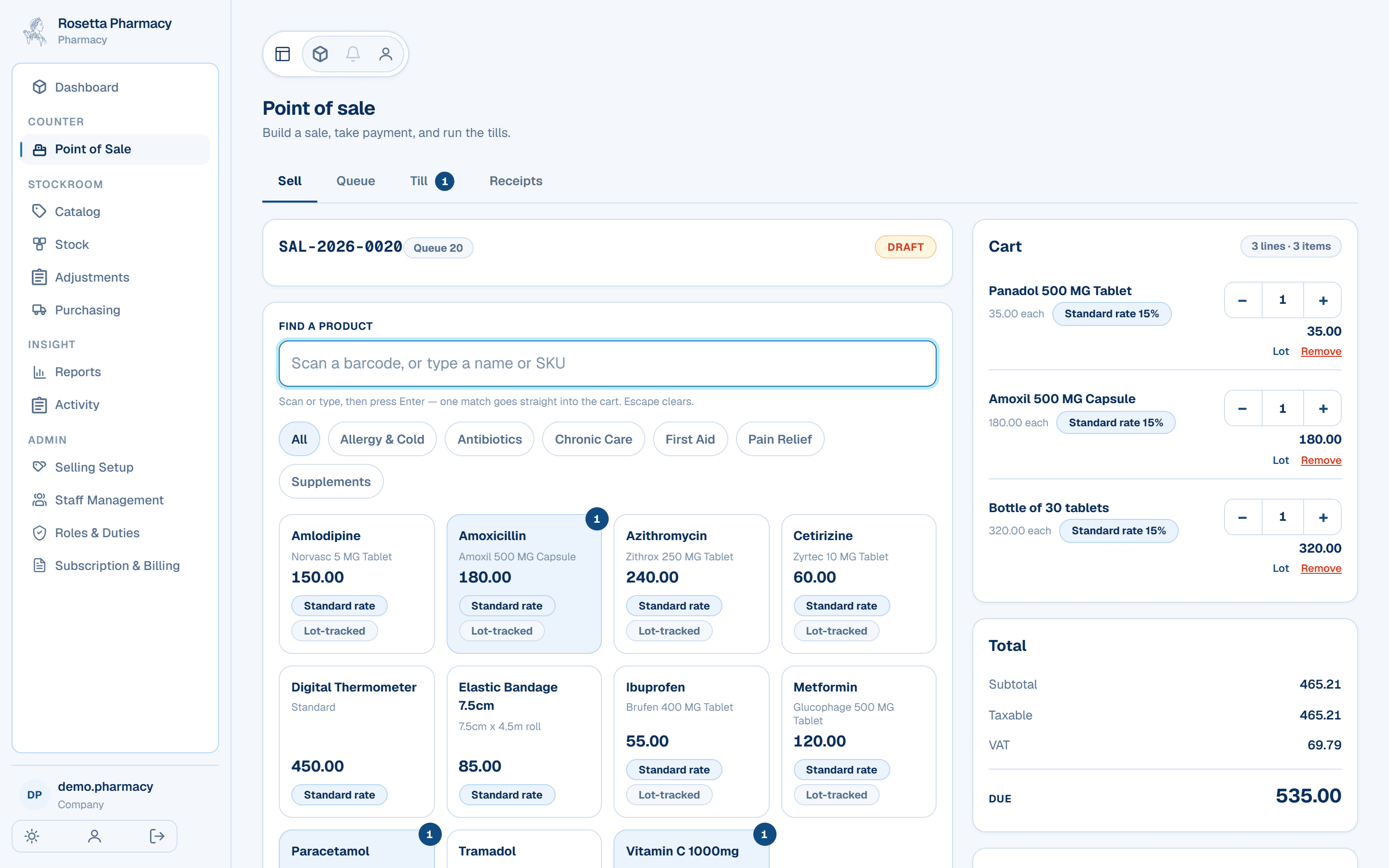Add Metformin to the cart

pos(858,742)
